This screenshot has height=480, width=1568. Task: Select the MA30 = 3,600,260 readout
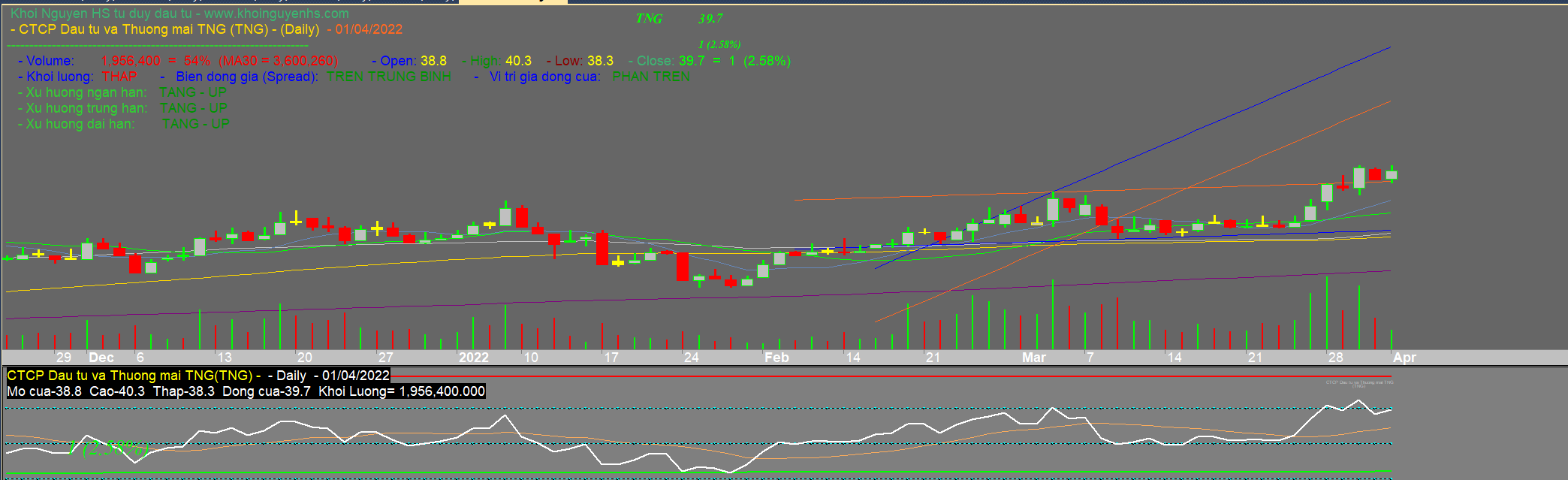(279, 61)
